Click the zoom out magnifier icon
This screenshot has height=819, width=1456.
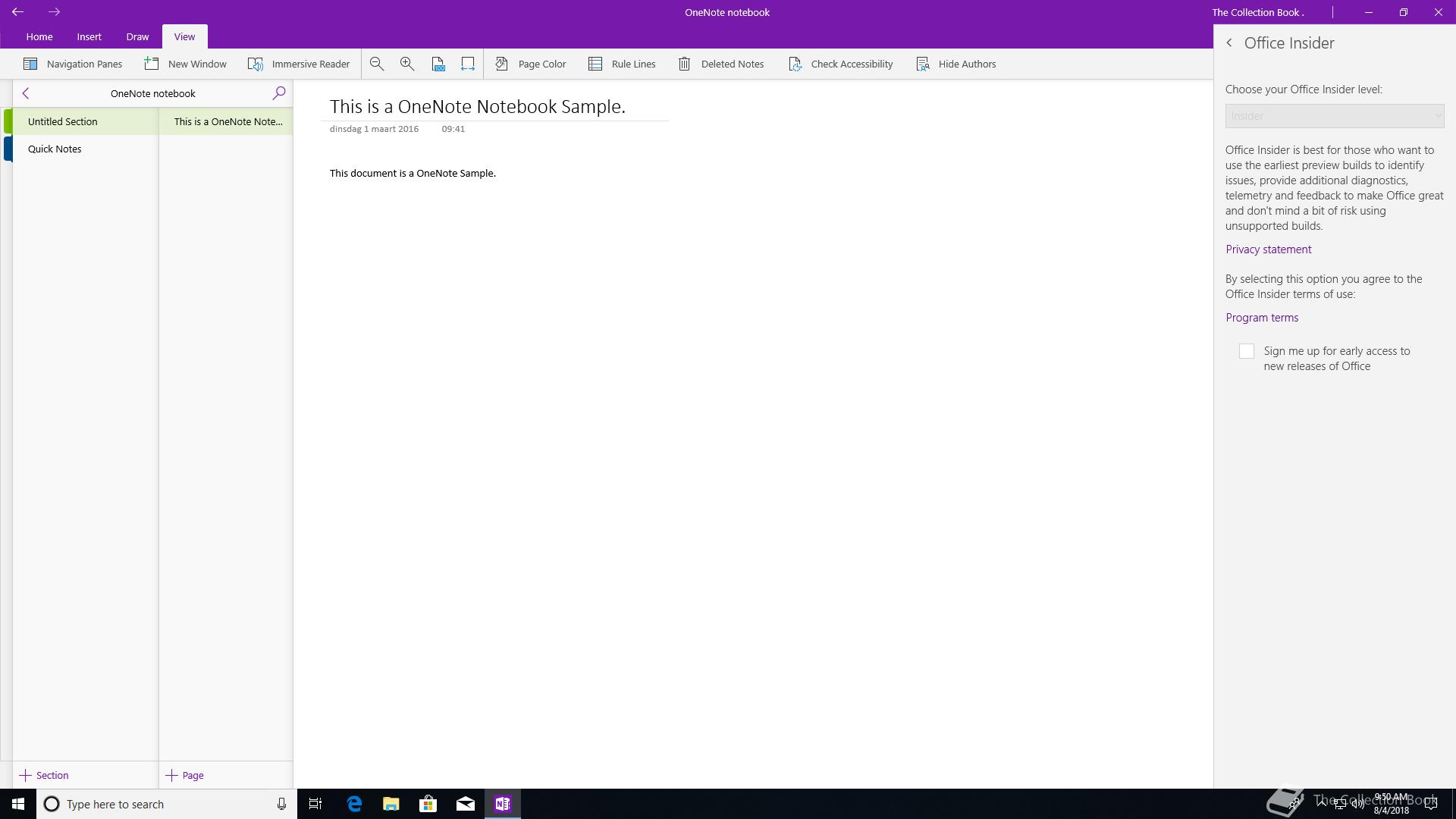click(x=377, y=64)
